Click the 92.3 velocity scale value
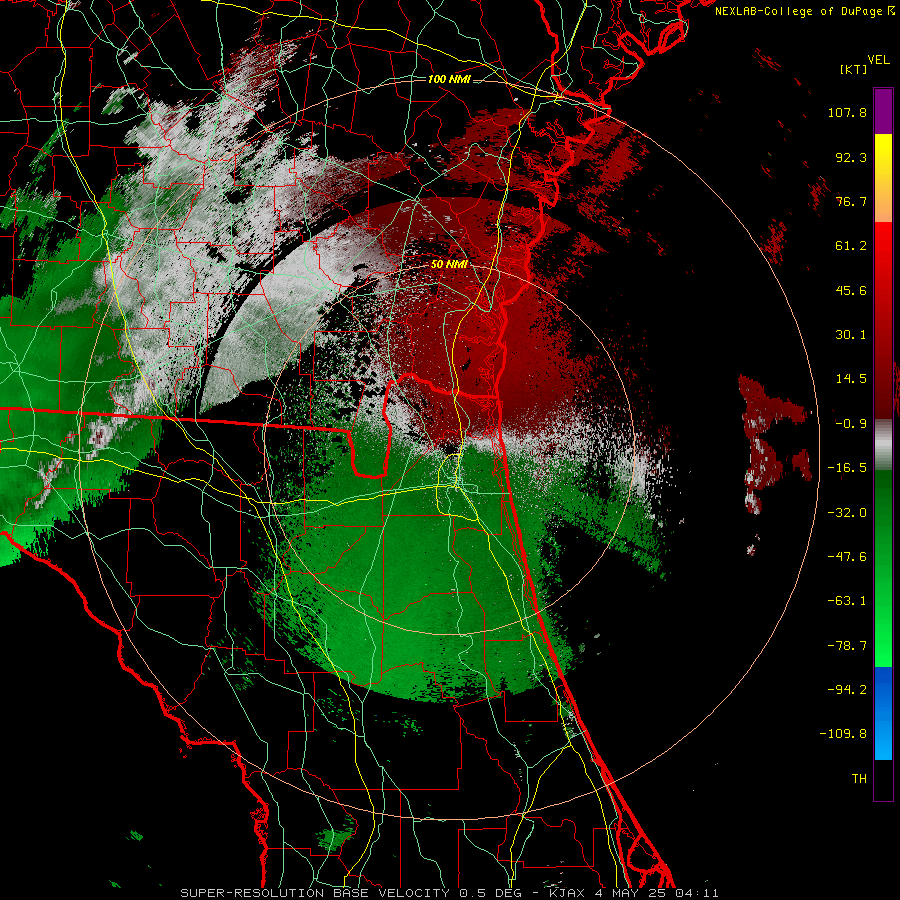Screen dimensions: 900x900 pos(851,157)
